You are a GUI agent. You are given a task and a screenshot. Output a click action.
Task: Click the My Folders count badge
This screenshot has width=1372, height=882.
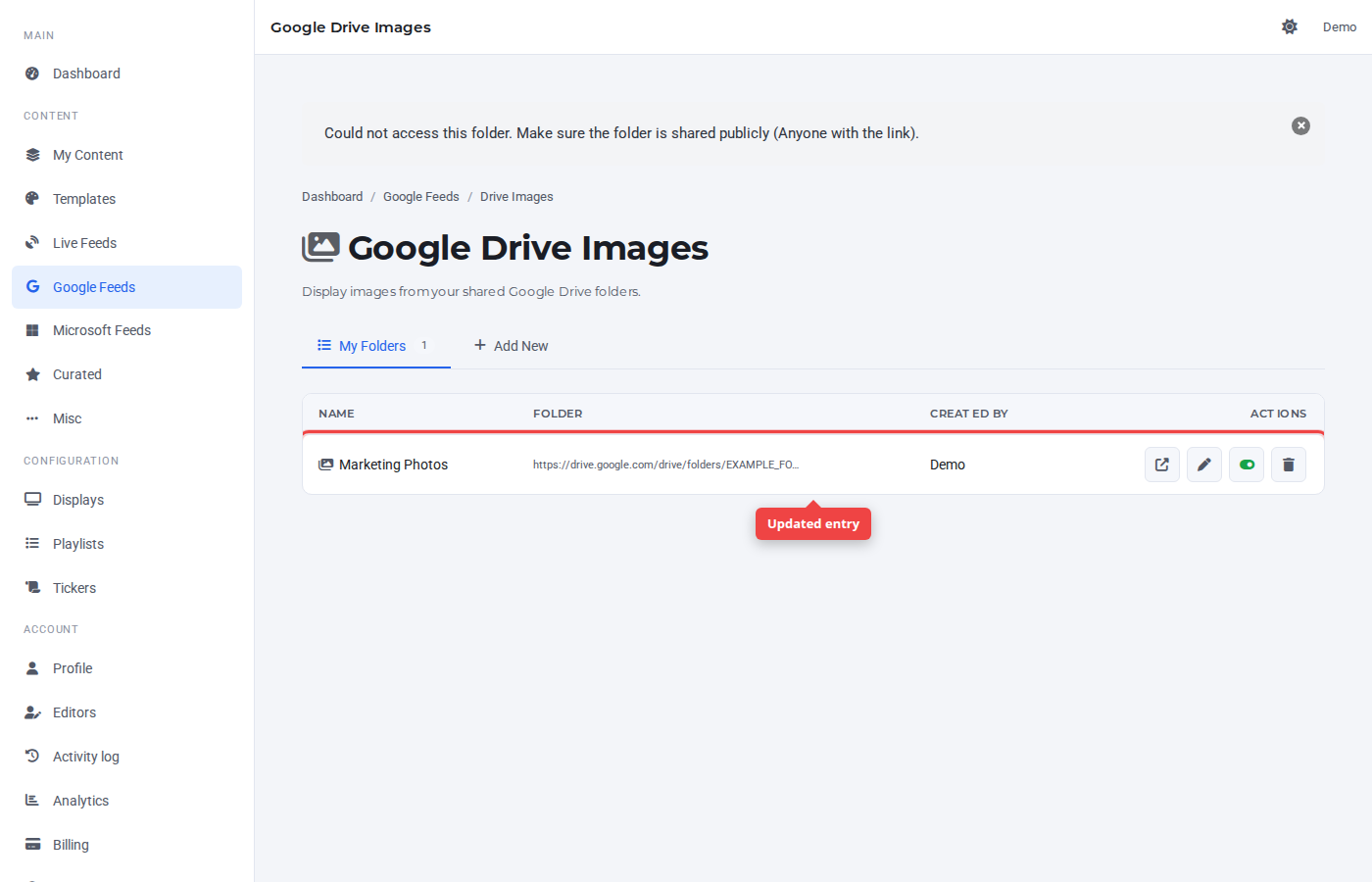(x=424, y=345)
